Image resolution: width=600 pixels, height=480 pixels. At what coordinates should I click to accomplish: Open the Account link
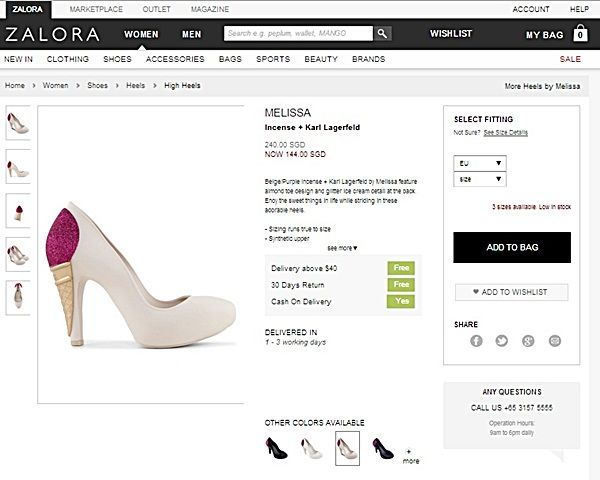click(531, 9)
